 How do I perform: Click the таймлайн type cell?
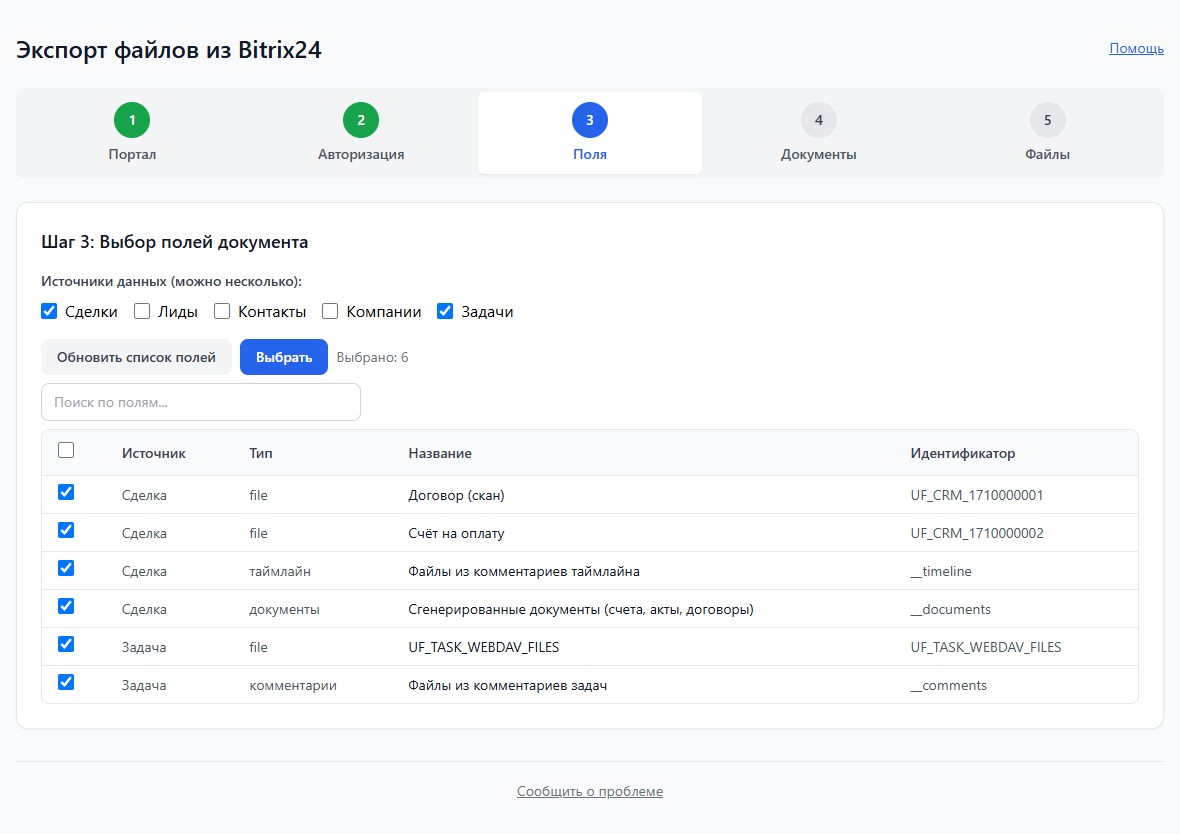pyautogui.click(x=280, y=571)
